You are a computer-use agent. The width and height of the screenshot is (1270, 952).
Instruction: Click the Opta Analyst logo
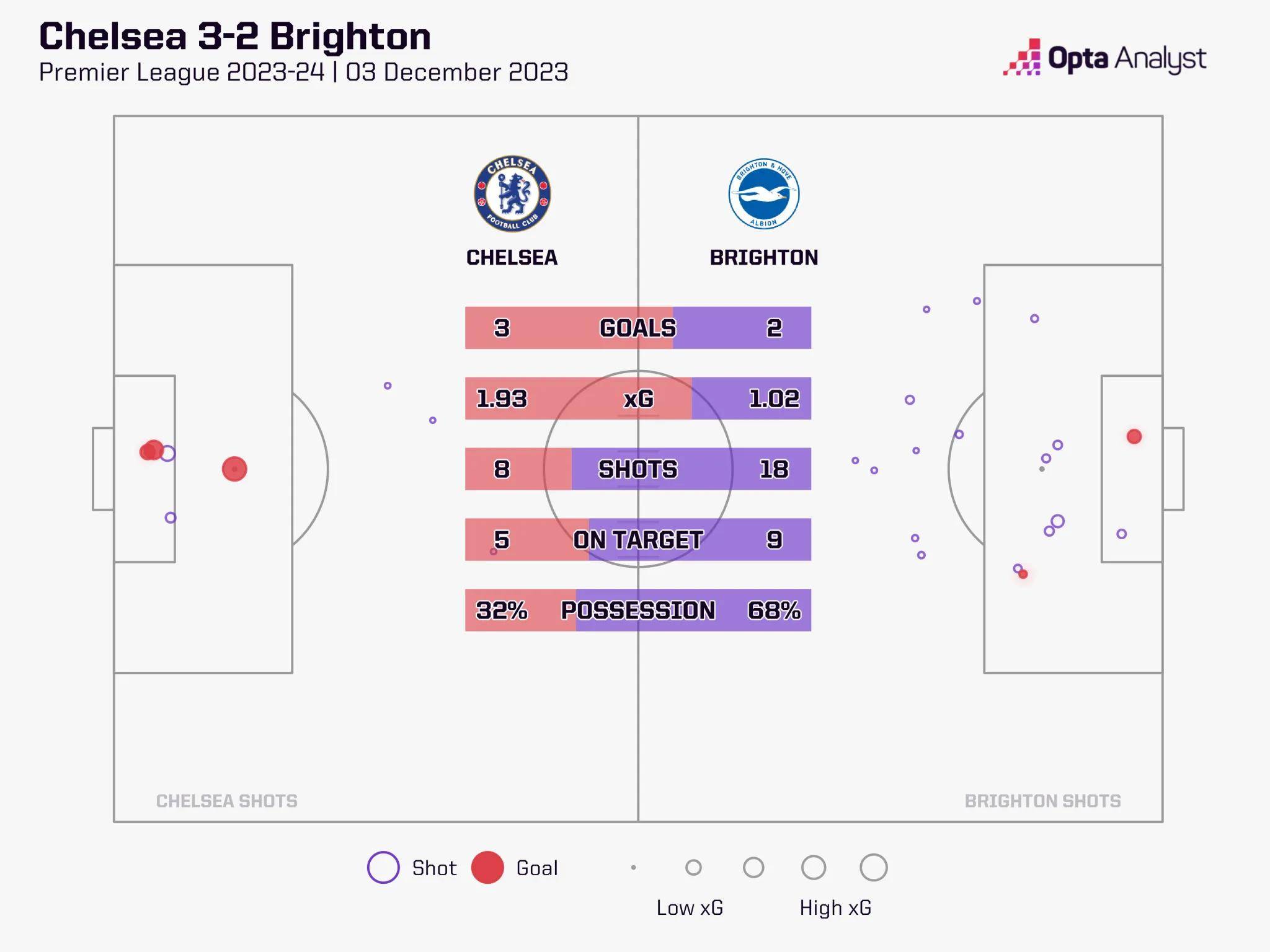(x=1105, y=59)
